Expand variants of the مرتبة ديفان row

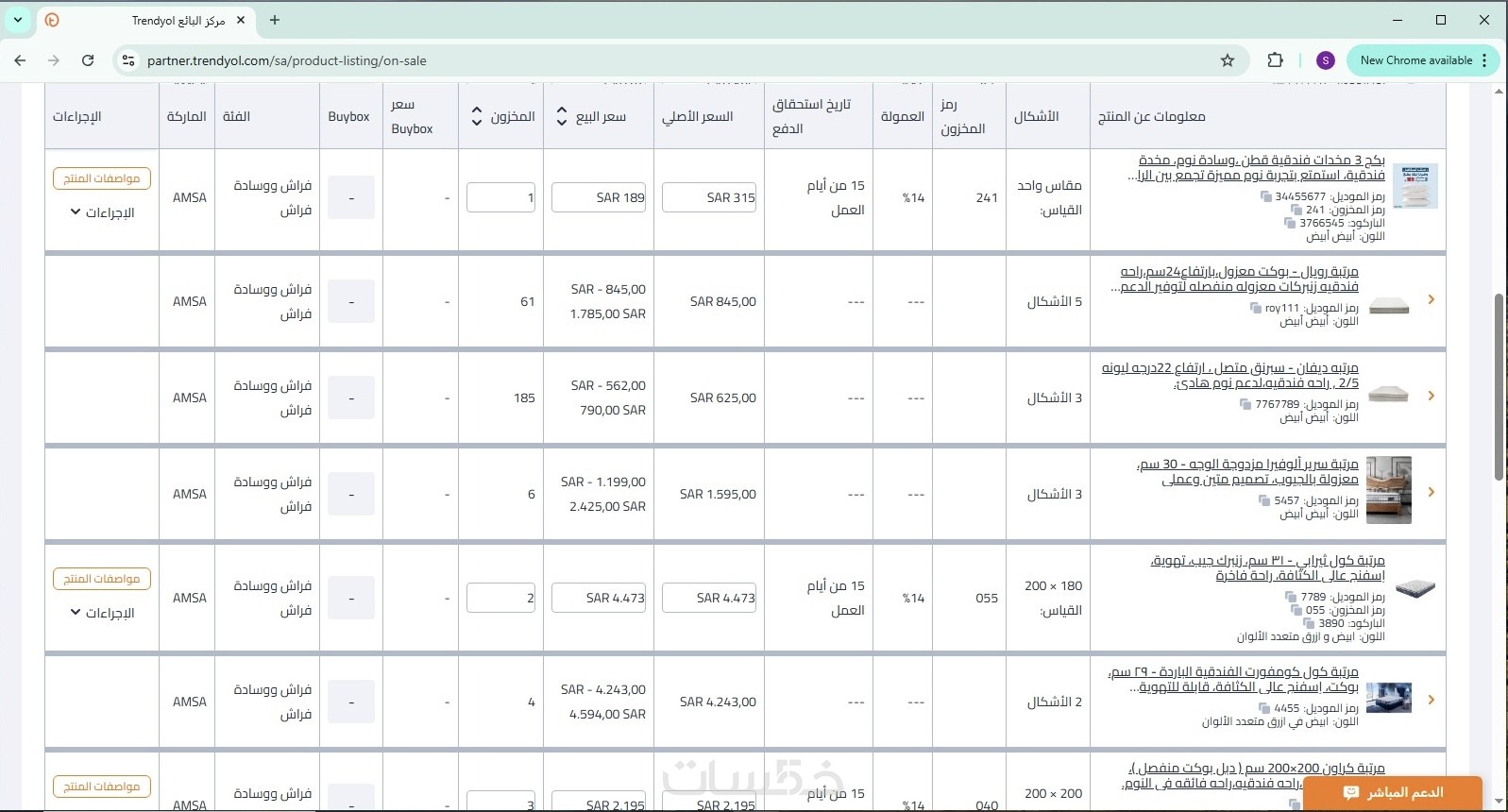point(1432,396)
